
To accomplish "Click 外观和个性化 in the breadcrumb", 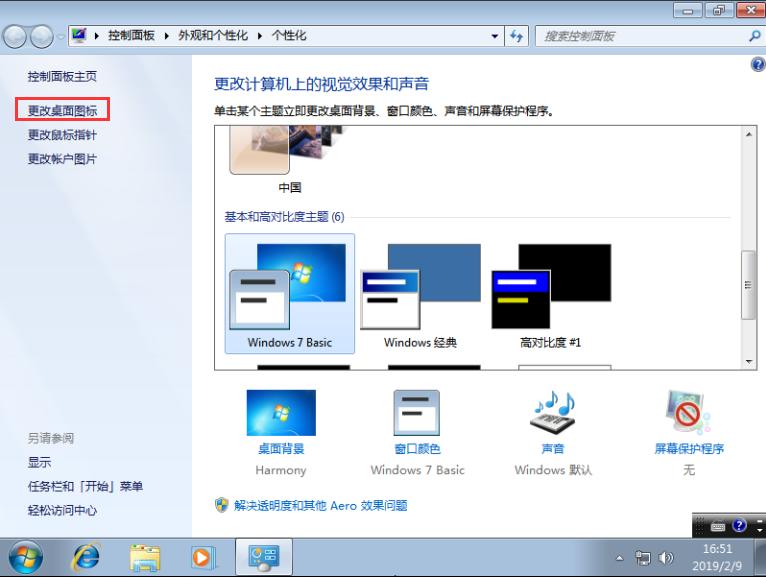I will (213, 35).
